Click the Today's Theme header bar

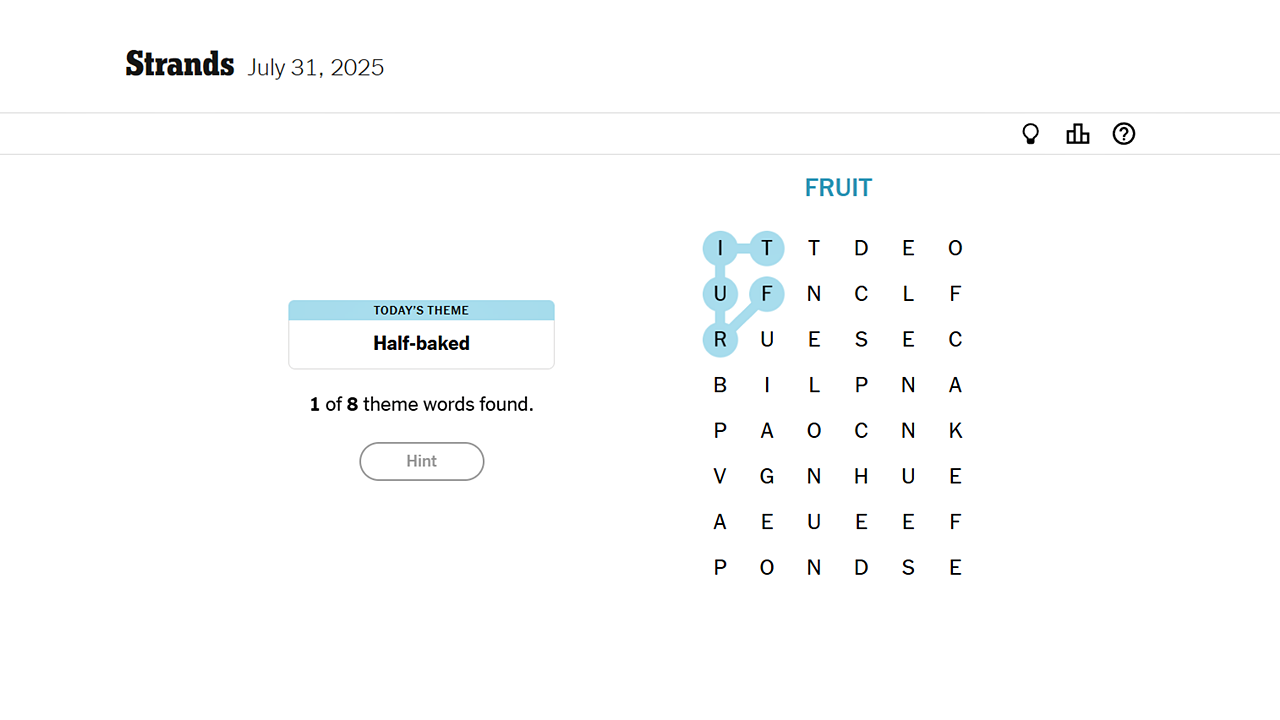[x=421, y=311]
